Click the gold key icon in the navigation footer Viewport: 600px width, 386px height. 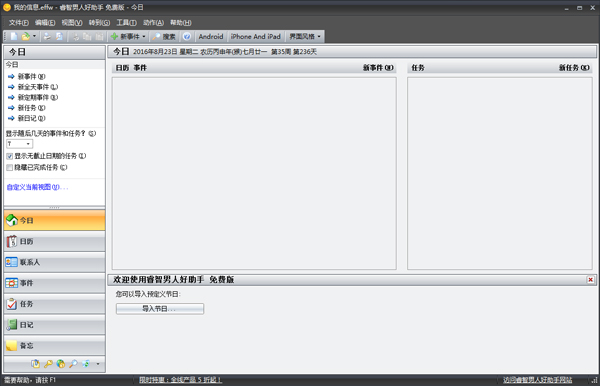point(48,364)
